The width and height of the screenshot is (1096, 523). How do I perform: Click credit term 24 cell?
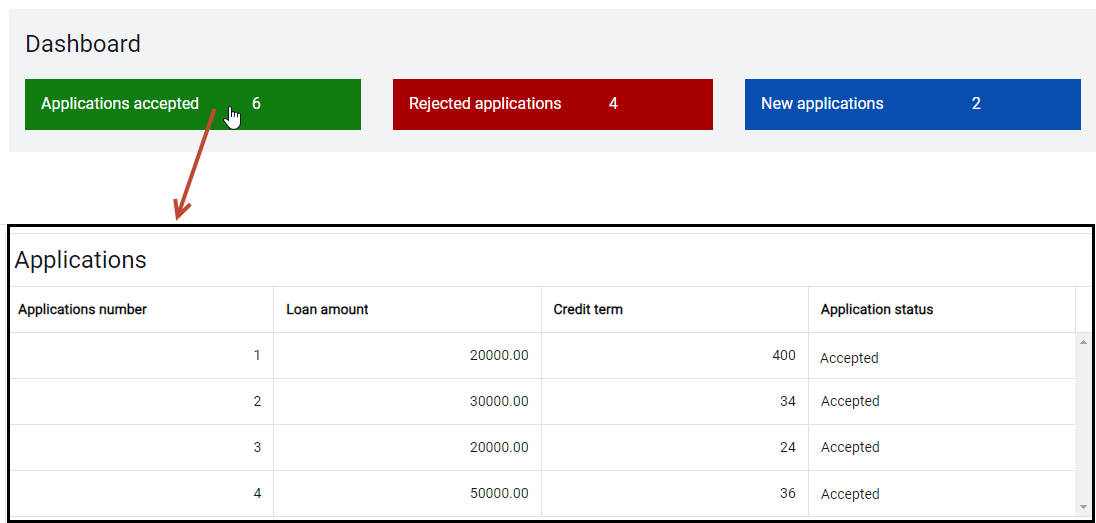pos(675,447)
